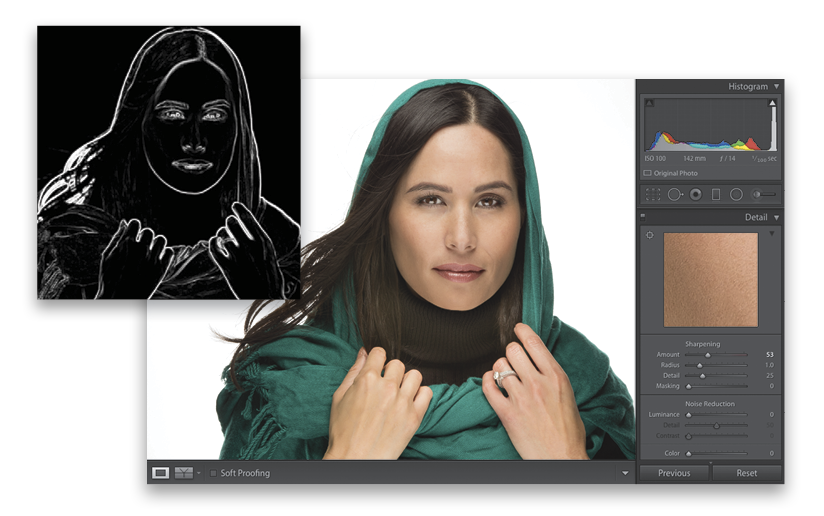Select the Spot Removal tool
Image resolution: width=824 pixels, height=516 pixels.
click(674, 194)
